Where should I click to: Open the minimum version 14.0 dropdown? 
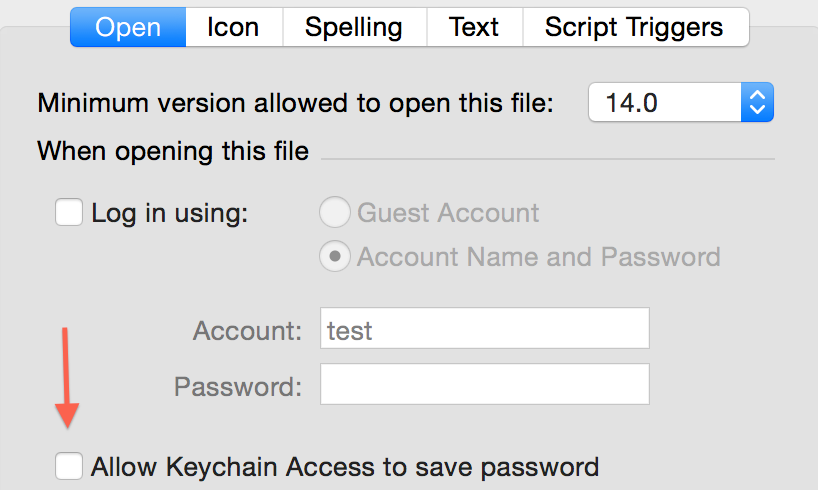point(681,102)
